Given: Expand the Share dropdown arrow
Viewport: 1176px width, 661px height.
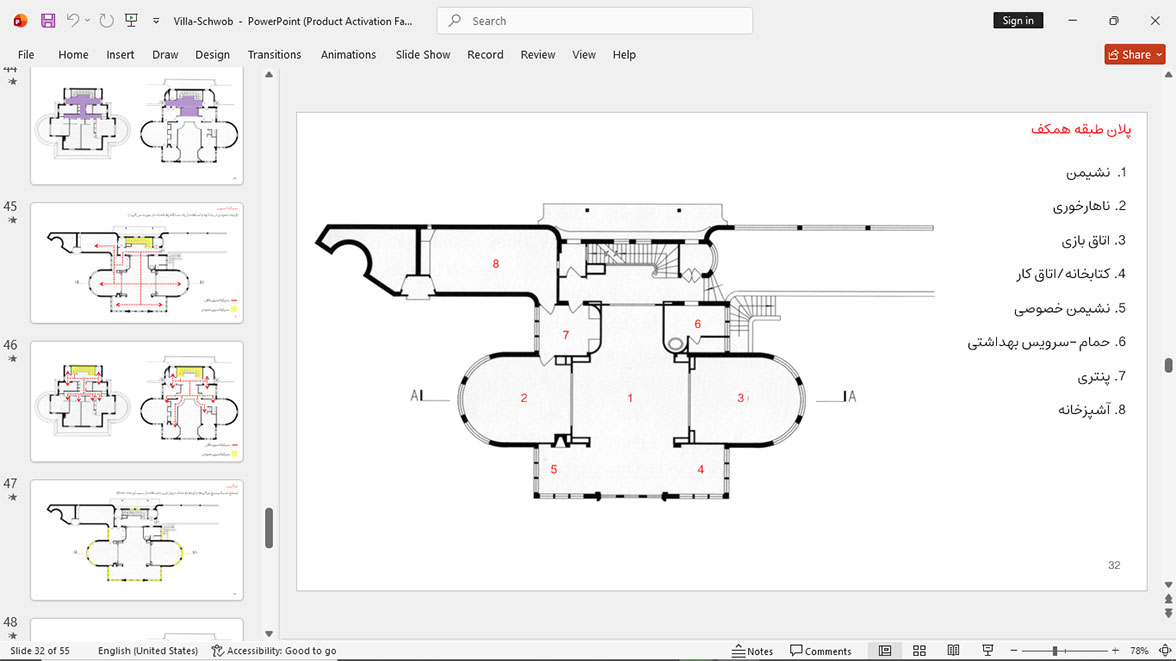Looking at the screenshot, I should pyautogui.click(x=1160, y=54).
